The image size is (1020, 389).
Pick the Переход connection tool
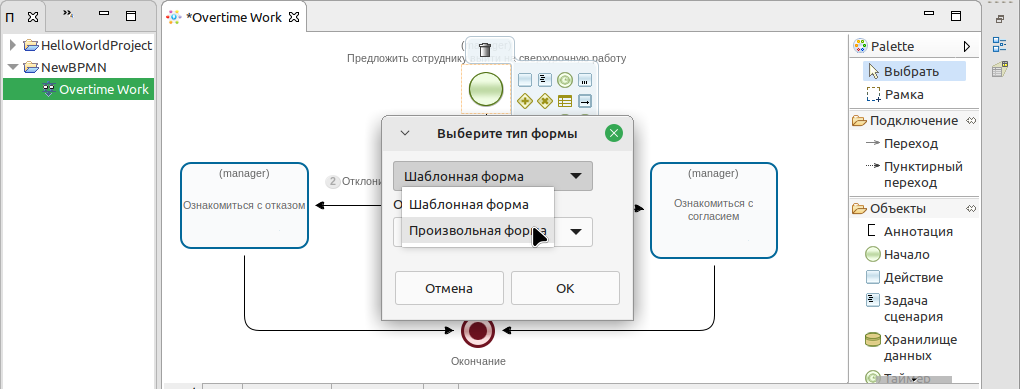point(902,143)
